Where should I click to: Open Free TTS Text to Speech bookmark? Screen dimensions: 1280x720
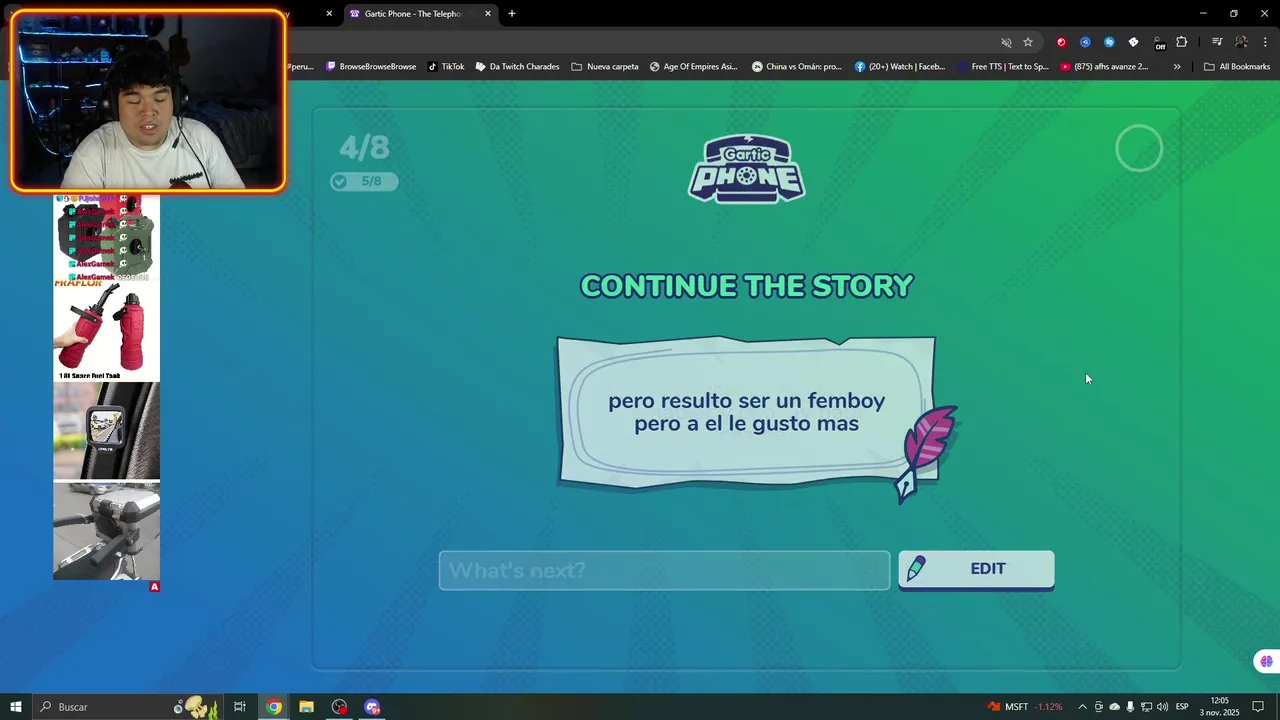(x=1002, y=67)
